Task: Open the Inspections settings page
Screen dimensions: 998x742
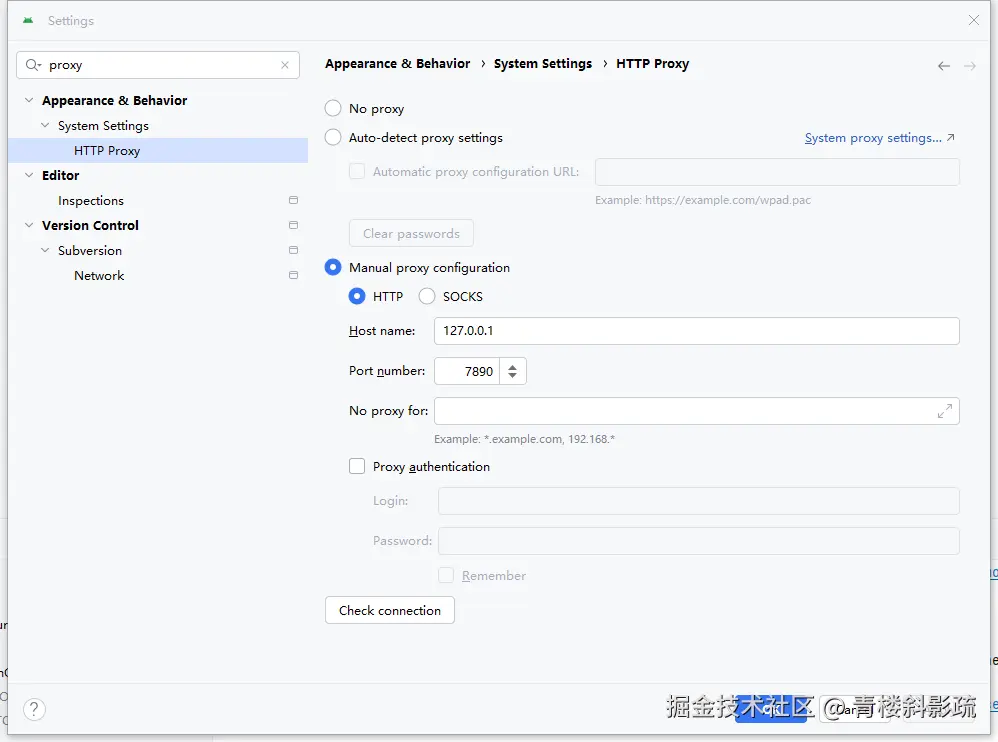Action: pyautogui.click(x=91, y=201)
